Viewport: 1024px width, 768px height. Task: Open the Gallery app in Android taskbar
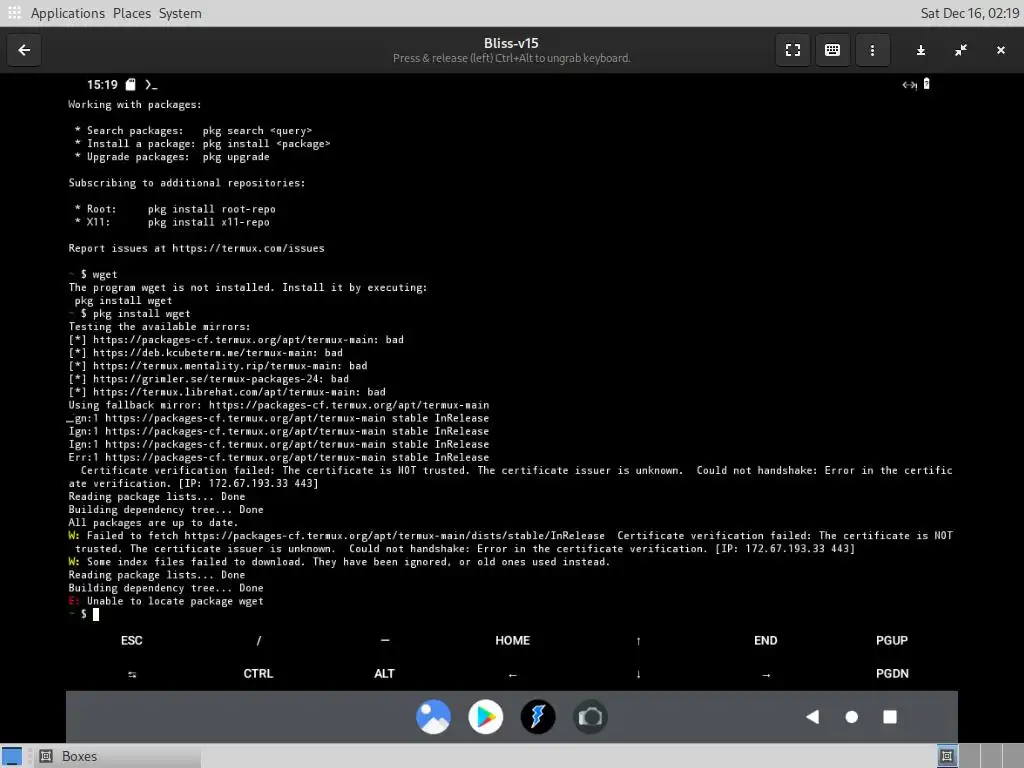(433, 717)
